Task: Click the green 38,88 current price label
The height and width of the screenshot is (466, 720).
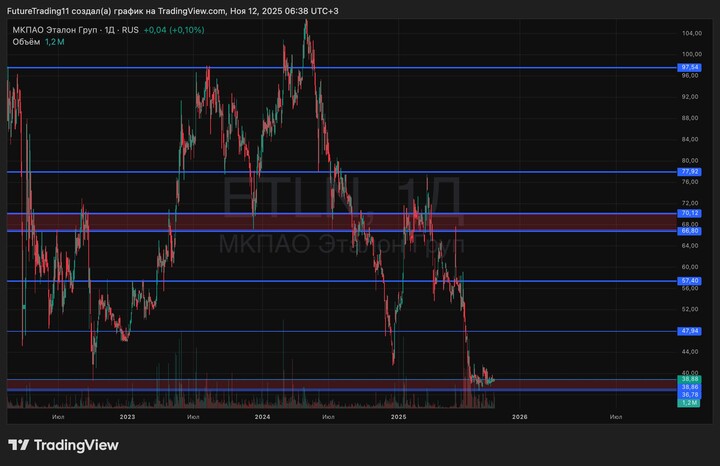Action: [x=689, y=379]
